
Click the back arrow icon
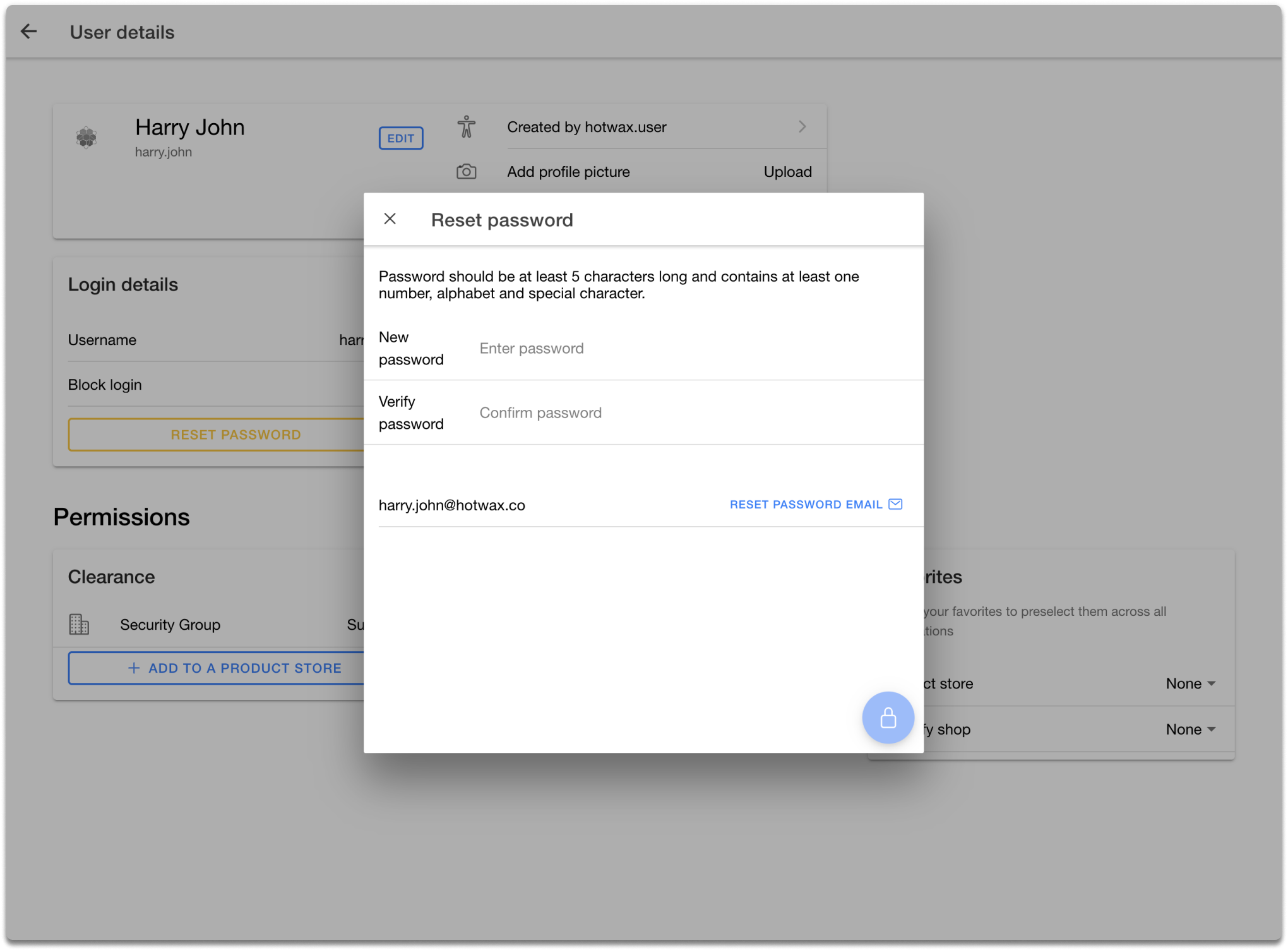tap(29, 32)
